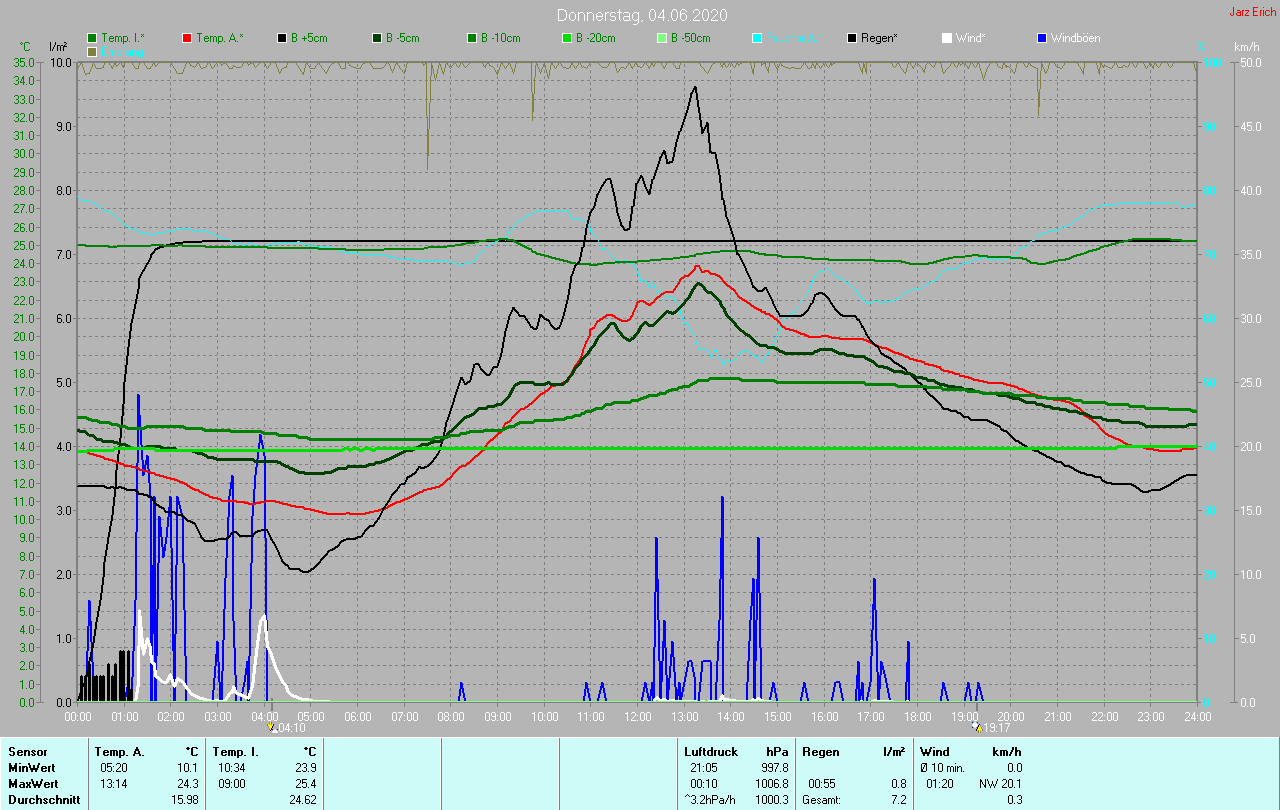Image resolution: width=1280 pixels, height=810 pixels.
Task: Select the Luftdruck column header
Action: coord(711,751)
